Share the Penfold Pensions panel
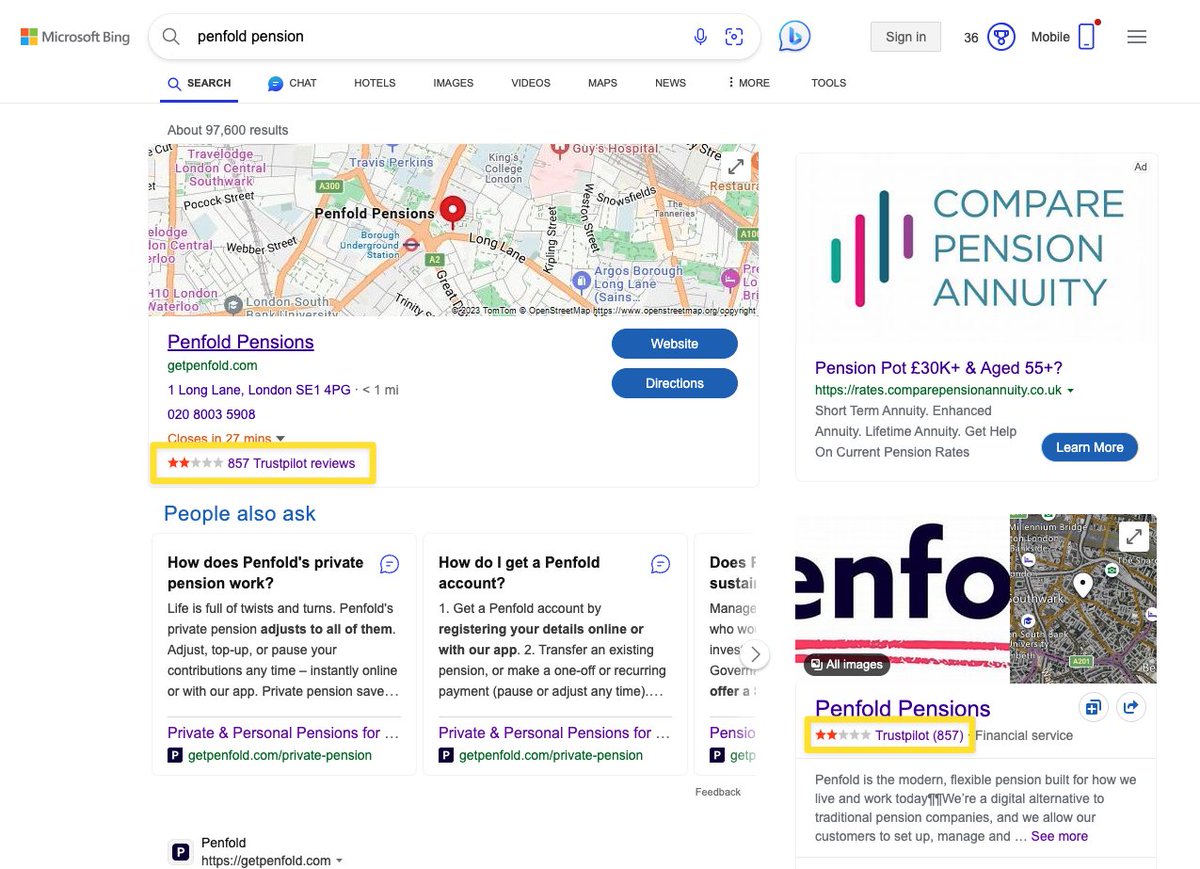The height and width of the screenshot is (869, 1200). pyautogui.click(x=1131, y=707)
